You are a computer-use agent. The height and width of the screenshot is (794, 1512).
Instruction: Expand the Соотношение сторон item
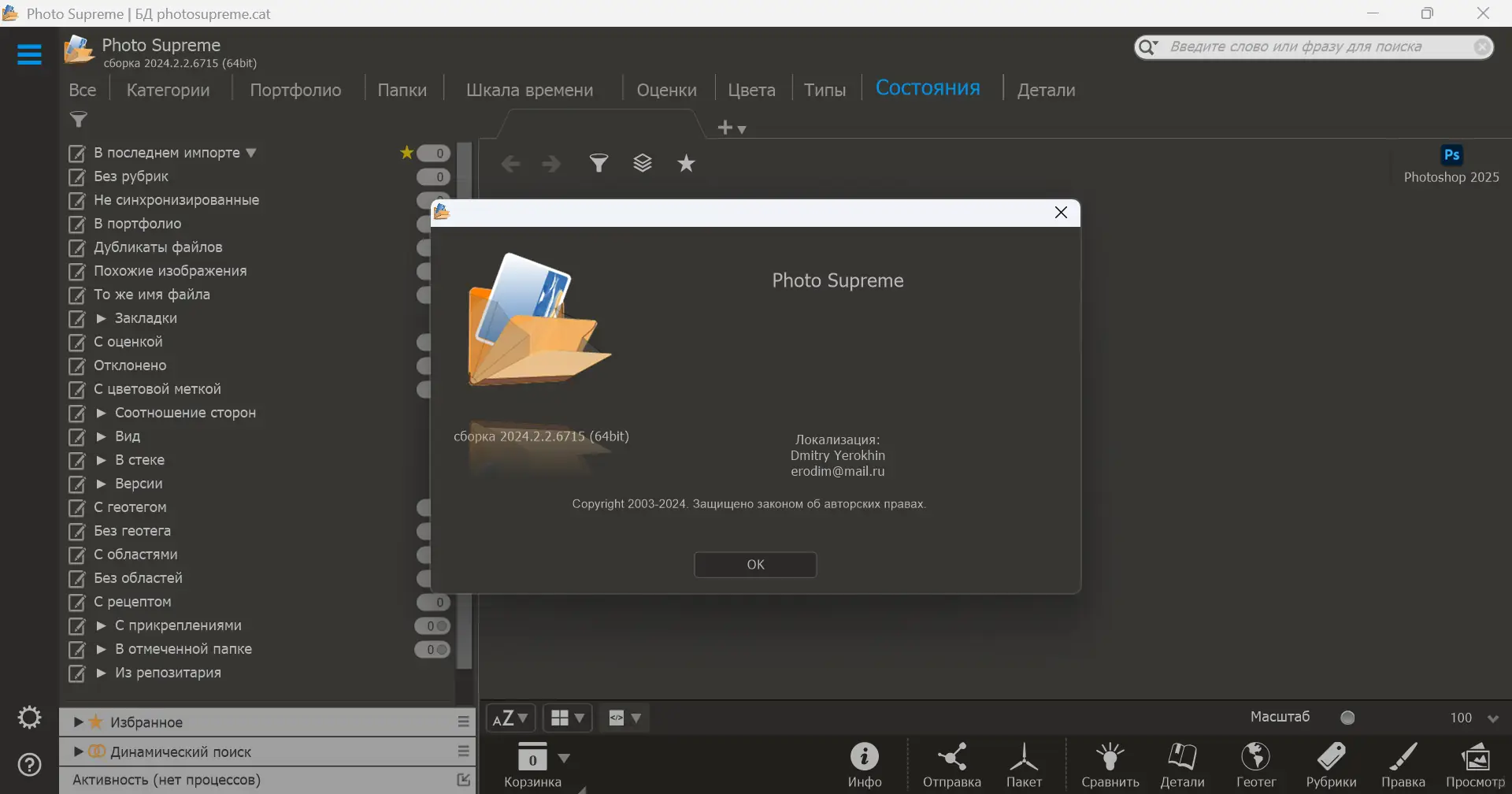pyautogui.click(x=101, y=413)
